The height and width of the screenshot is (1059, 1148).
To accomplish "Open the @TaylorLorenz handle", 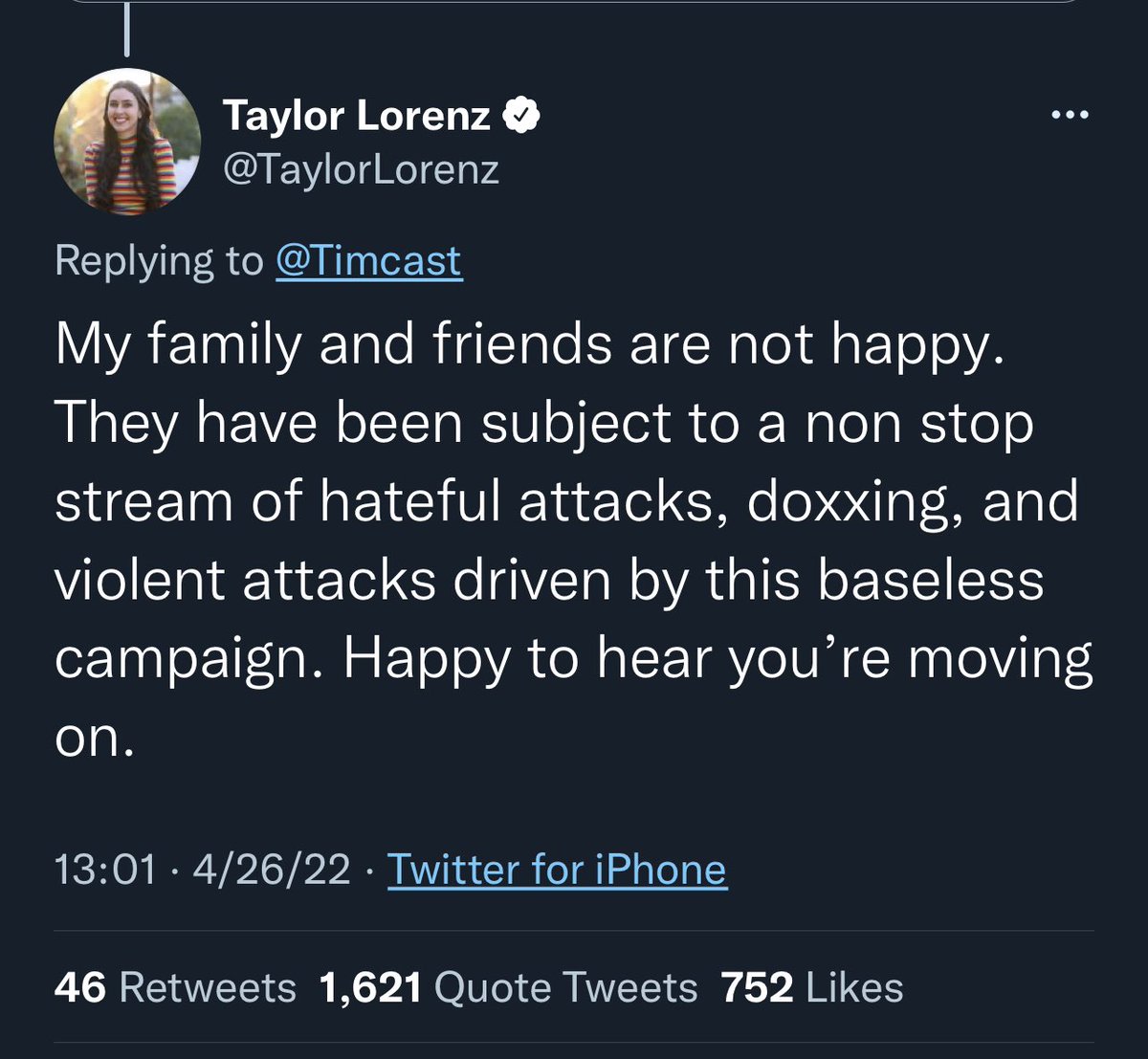I will coord(361,169).
